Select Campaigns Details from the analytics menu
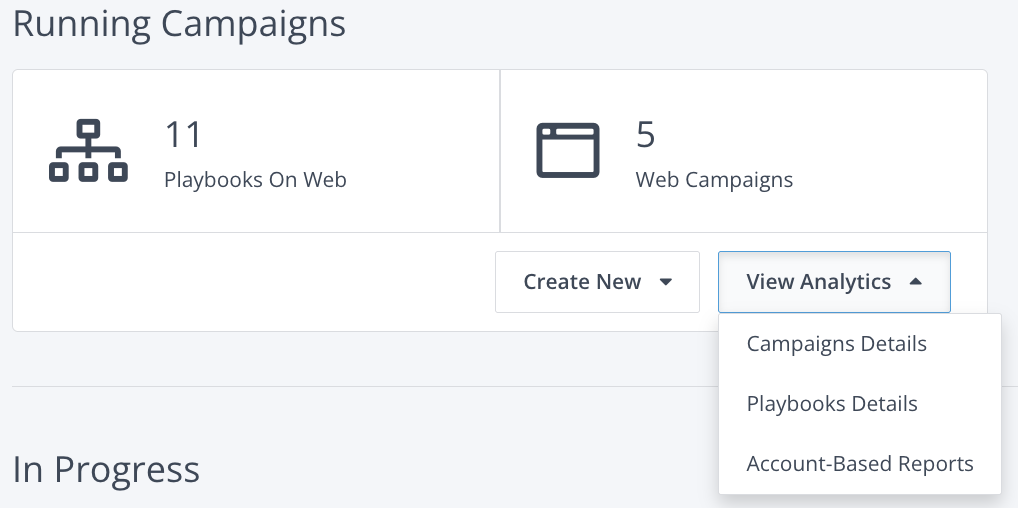This screenshot has width=1018, height=508. (x=836, y=344)
